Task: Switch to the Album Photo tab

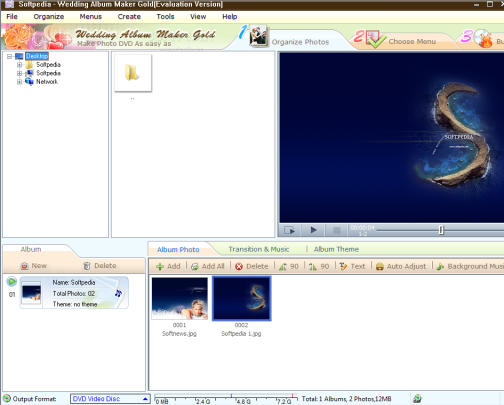Action: coord(178,249)
